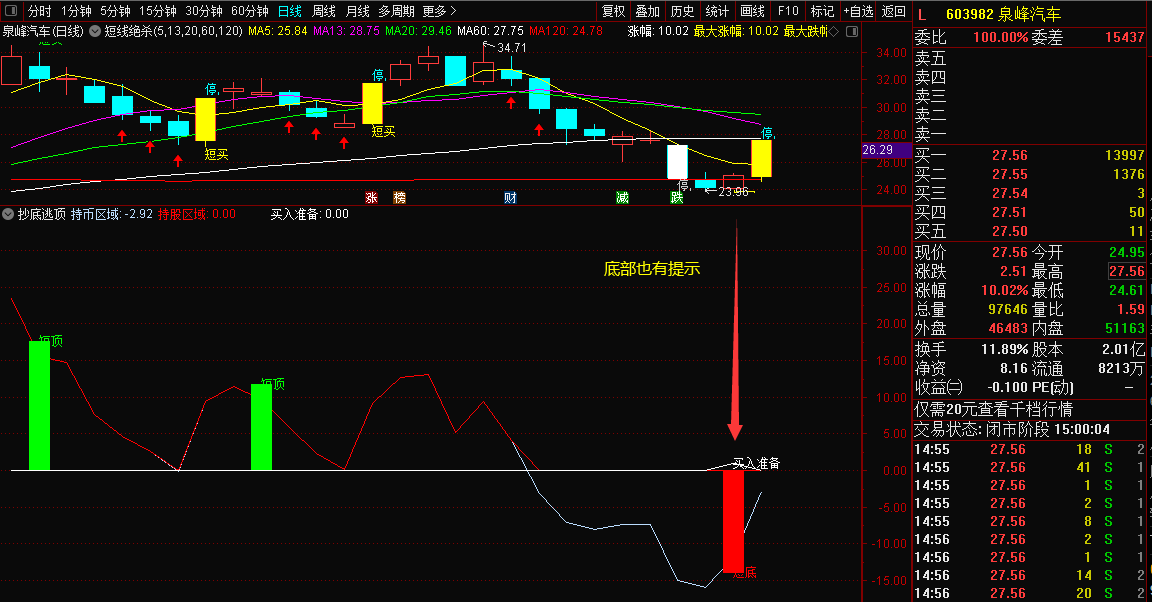This screenshot has width=1152, height=602.
Task: Click the last yellow 停 candlestick
Action: tap(761, 158)
